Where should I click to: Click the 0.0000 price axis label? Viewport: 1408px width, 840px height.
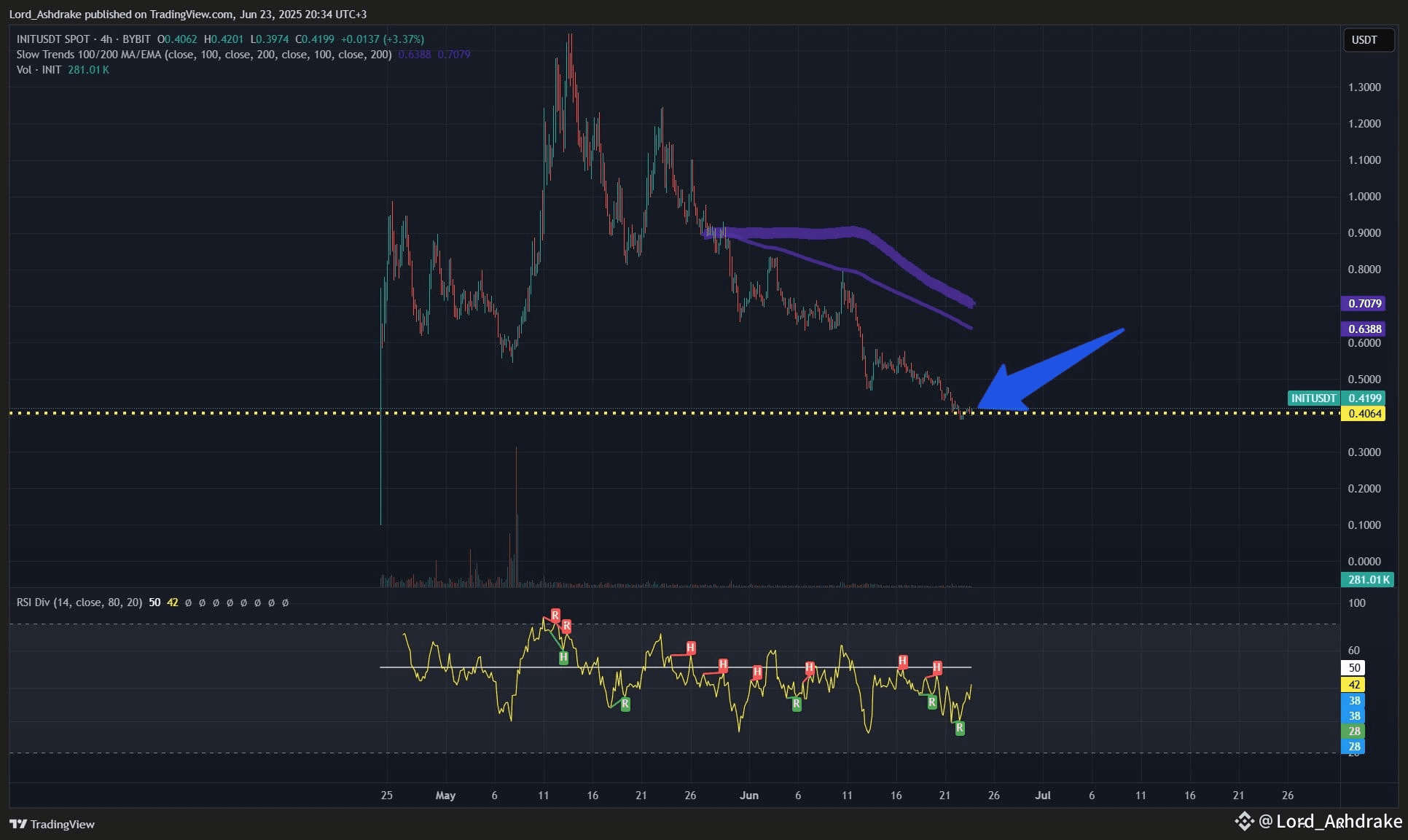coord(1364,562)
